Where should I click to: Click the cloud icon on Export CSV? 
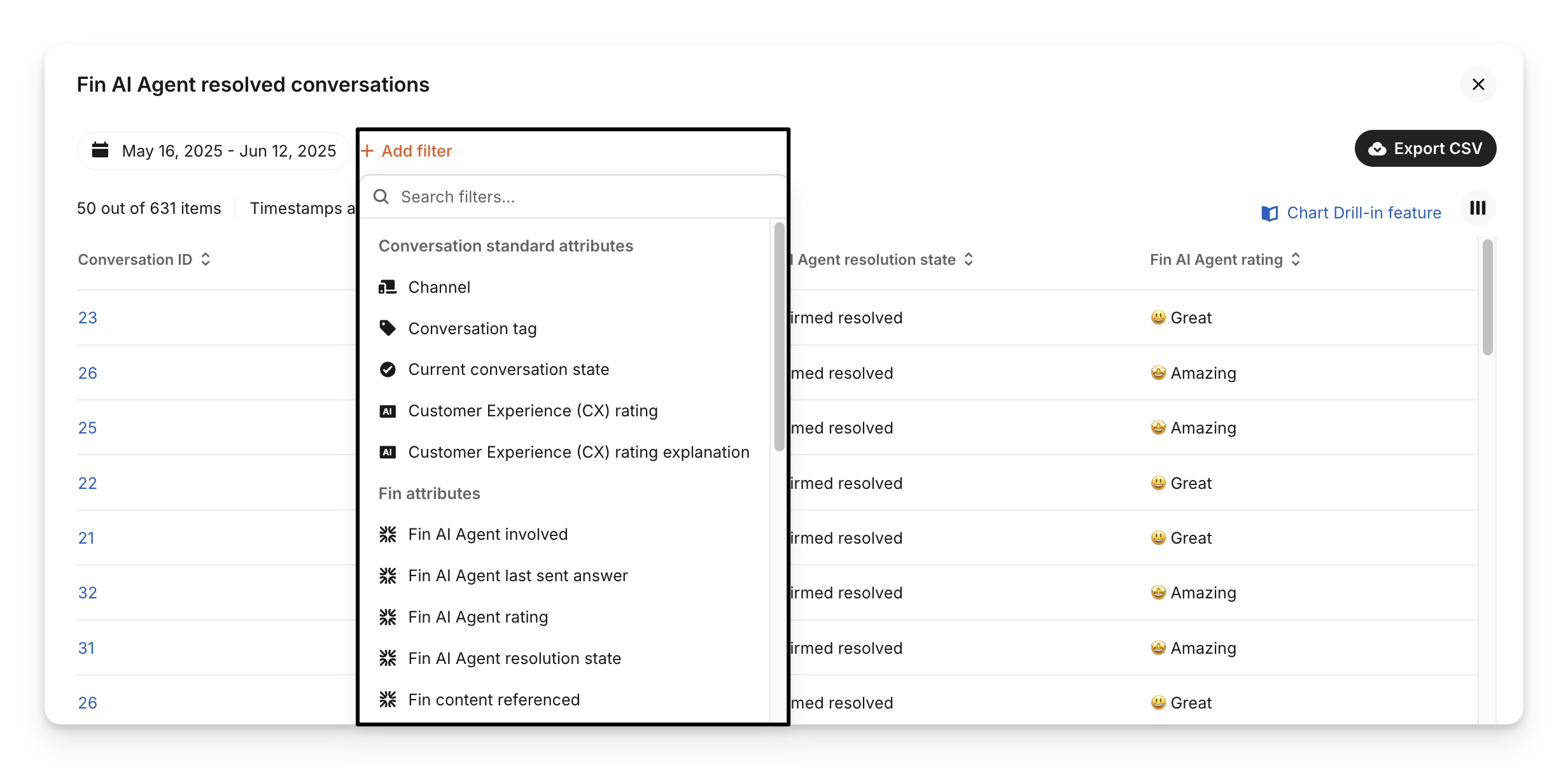pos(1377,149)
